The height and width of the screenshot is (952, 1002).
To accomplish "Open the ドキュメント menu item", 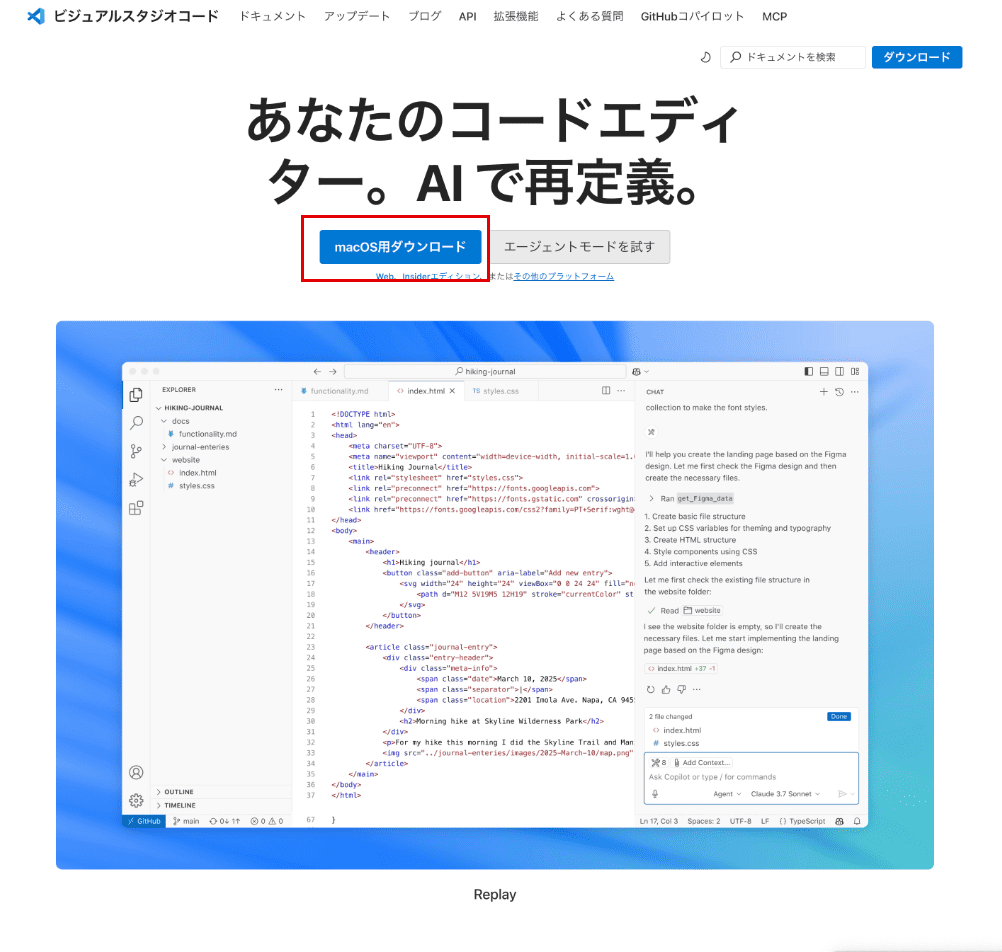I will pos(272,16).
